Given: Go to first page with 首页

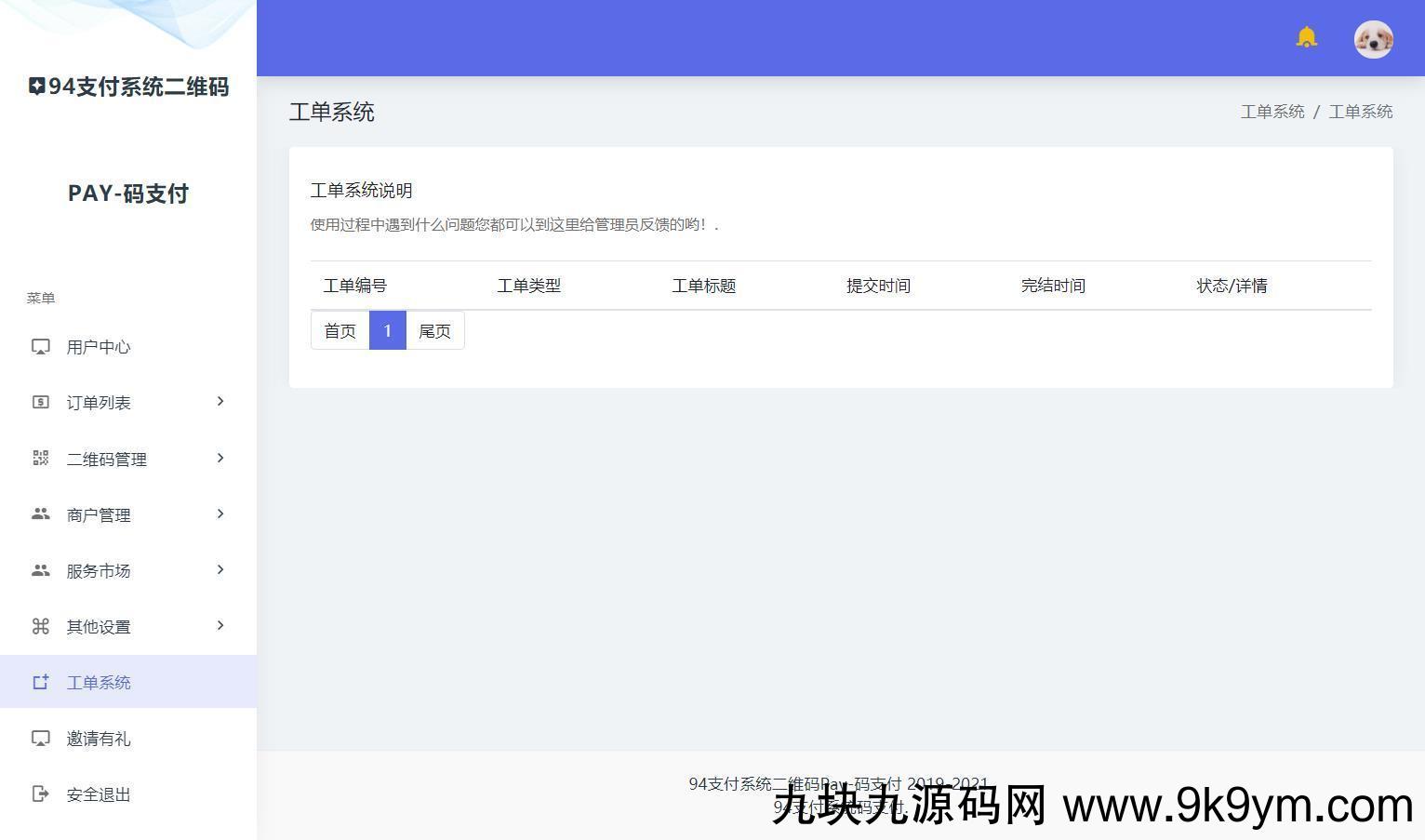Looking at the screenshot, I should [340, 331].
